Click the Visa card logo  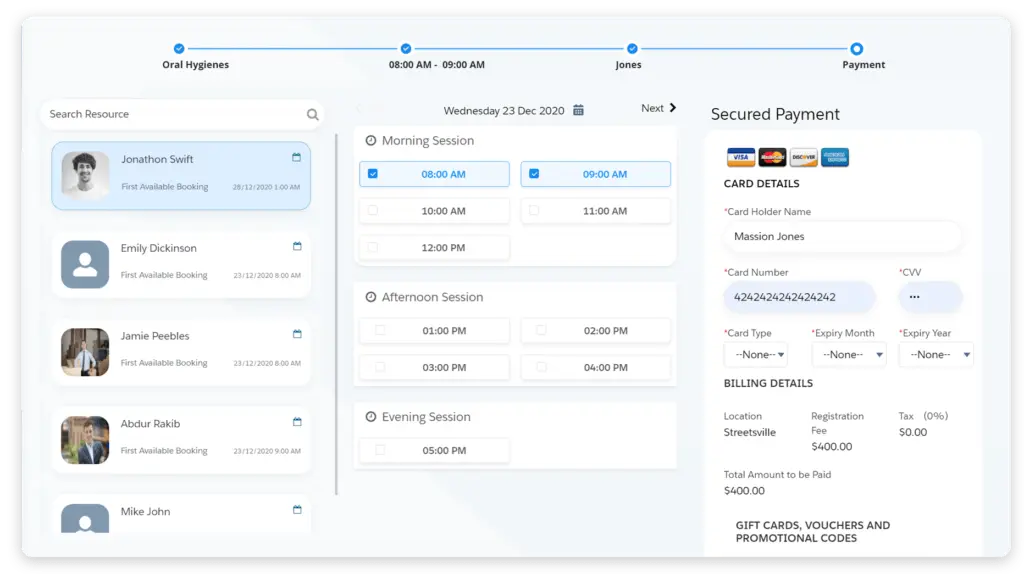tap(741, 157)
